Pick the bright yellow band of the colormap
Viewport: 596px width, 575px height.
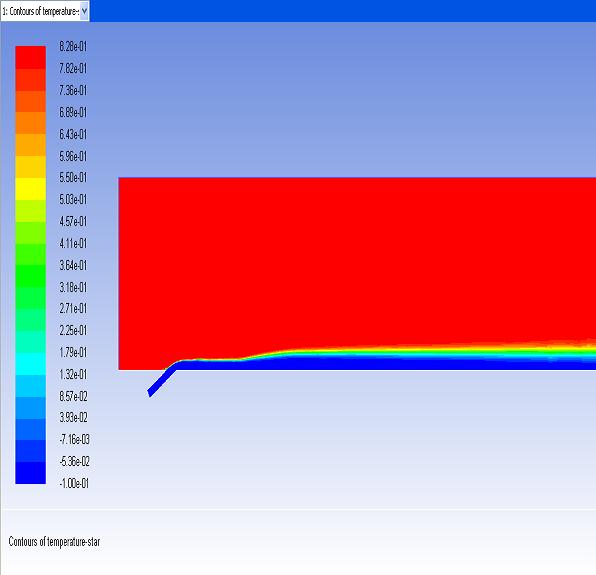pos(30,189)
